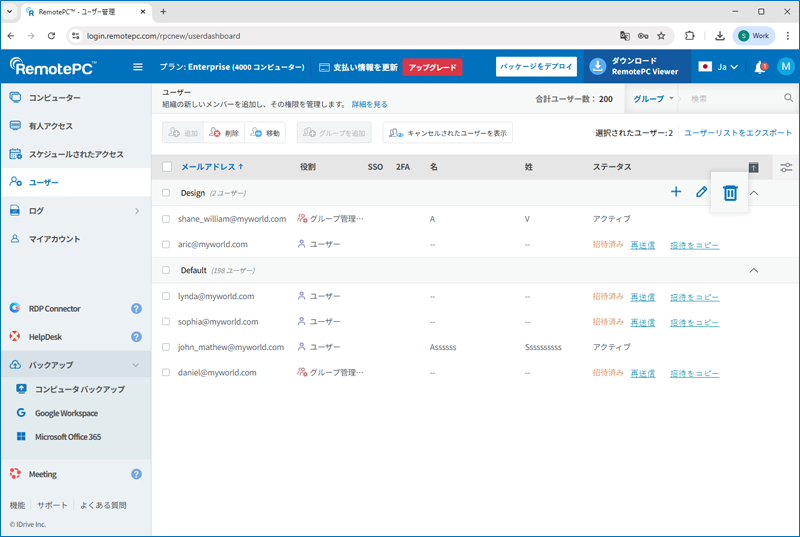
Task: Open Meeting help question mark
Action: 136,474
